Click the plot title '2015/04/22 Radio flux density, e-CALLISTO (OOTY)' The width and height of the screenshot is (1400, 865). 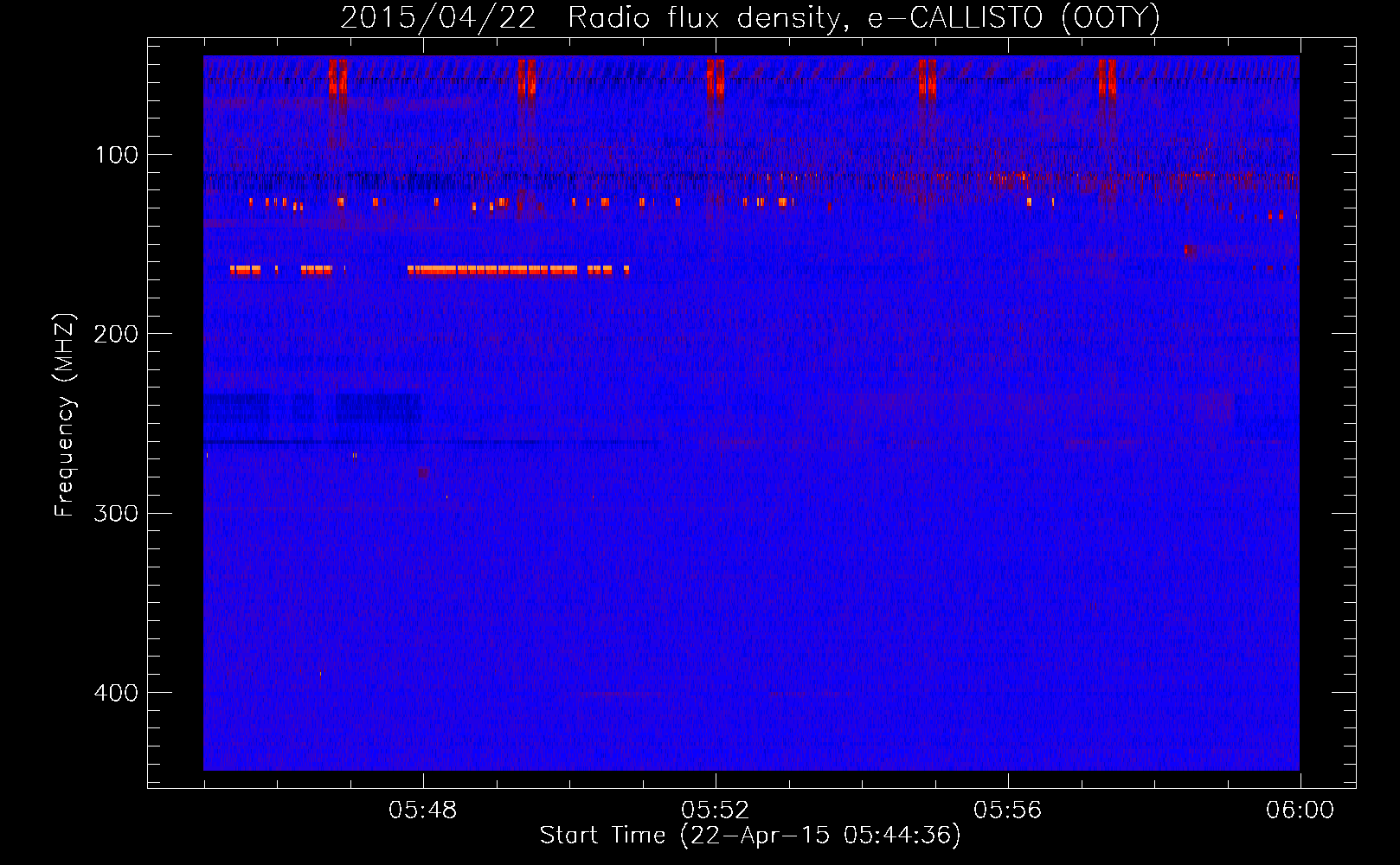tap(750, 17)
